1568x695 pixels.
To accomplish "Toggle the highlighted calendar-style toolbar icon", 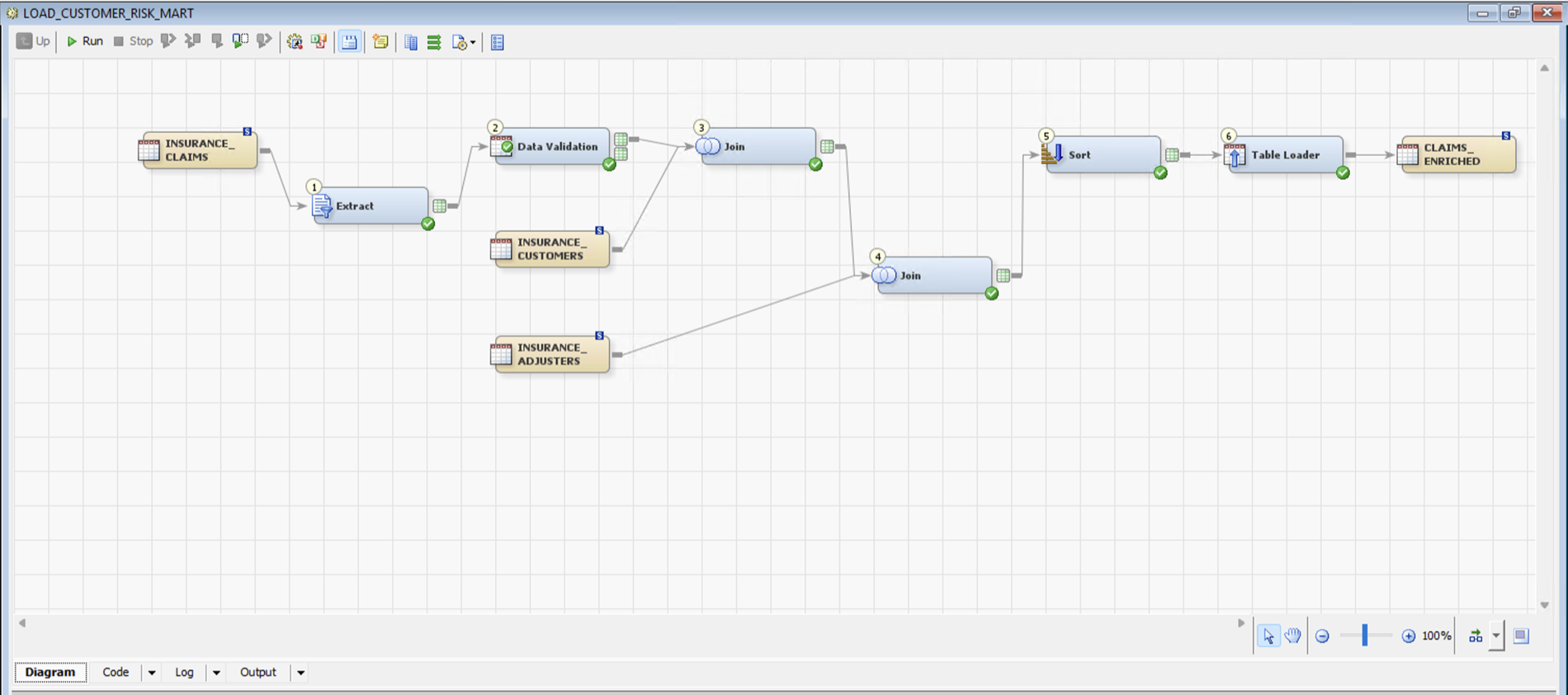I will [x=350, y=42].
